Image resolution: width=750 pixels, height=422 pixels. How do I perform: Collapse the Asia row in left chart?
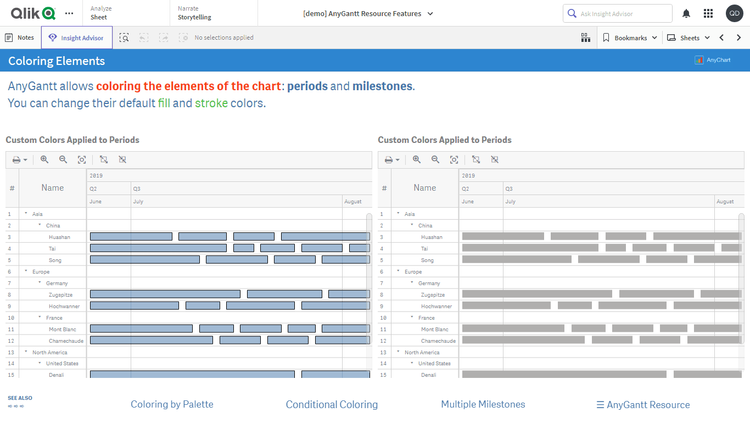(25, 214)
